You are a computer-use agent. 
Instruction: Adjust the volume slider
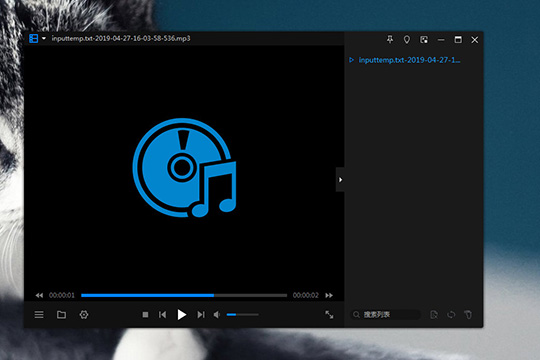(x=242, y=315)
